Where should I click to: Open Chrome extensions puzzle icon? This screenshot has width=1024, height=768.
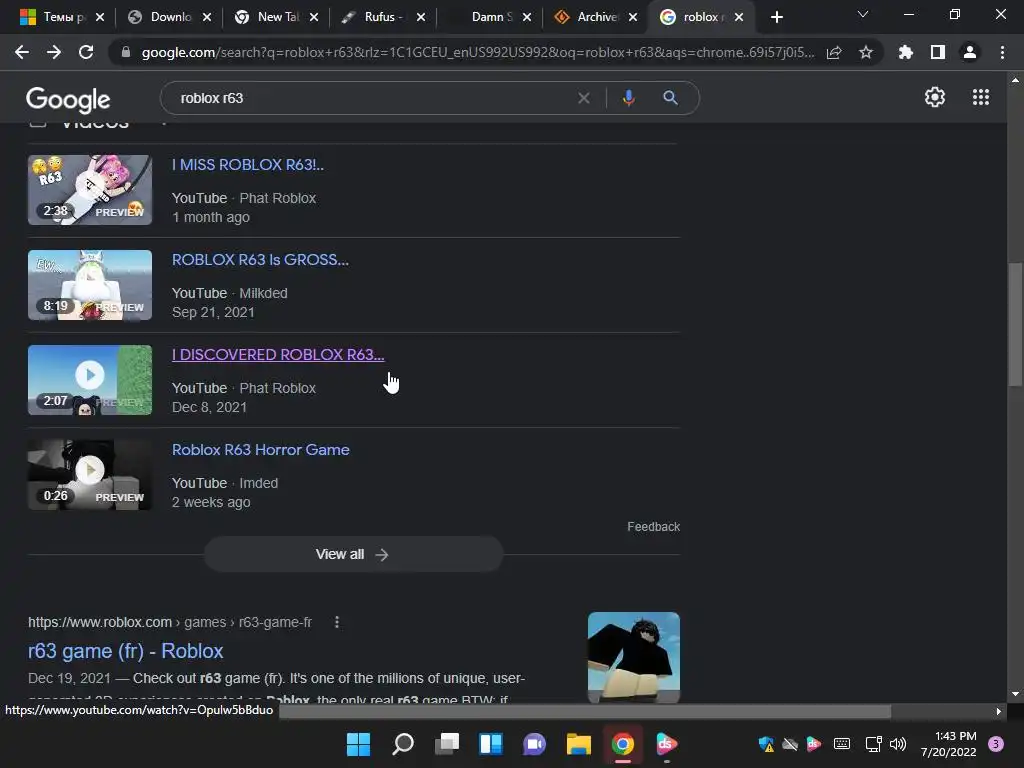click(906, 52)
